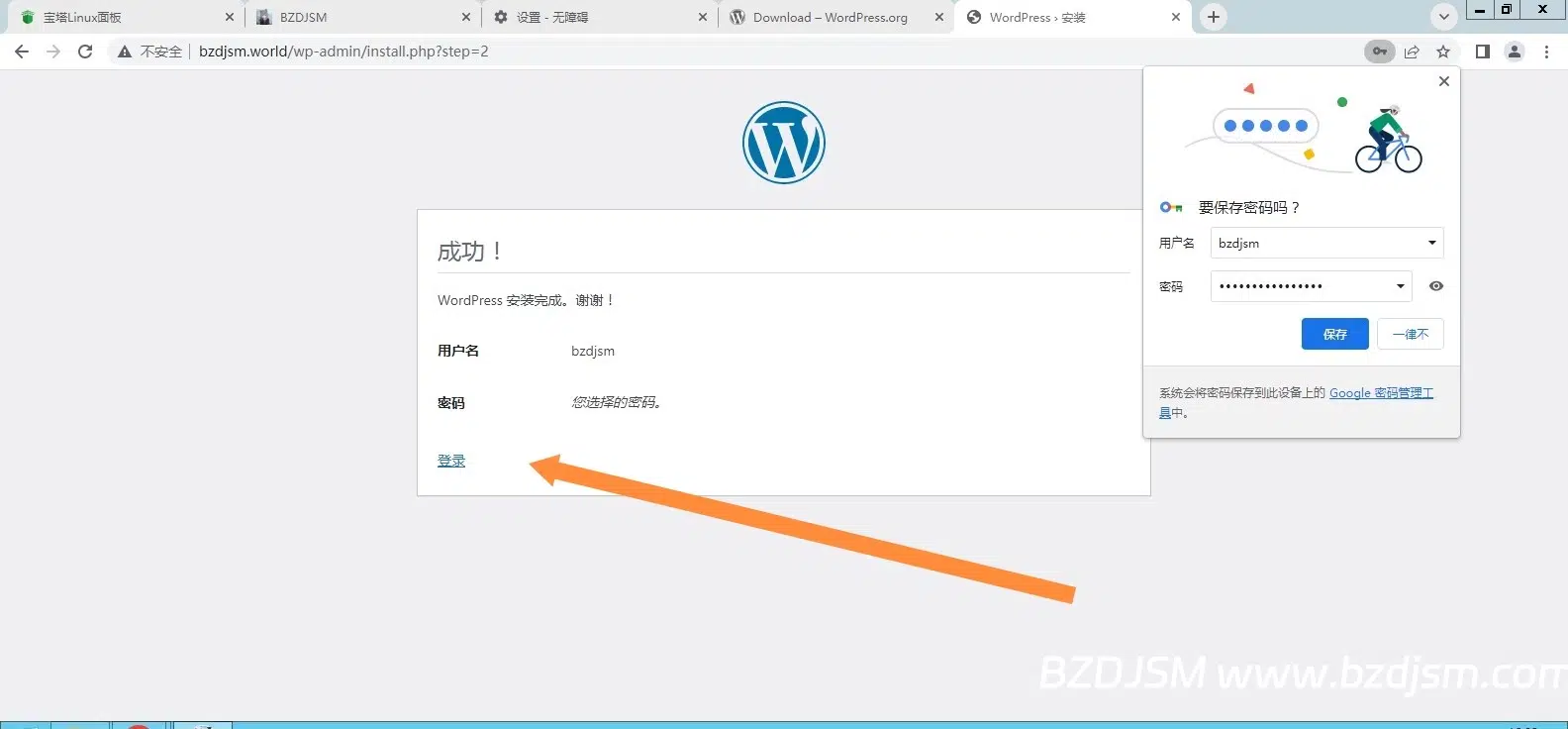Screen dimensions: 1568x729
Task: Bookmark this page with the star
Action: 1443,52
